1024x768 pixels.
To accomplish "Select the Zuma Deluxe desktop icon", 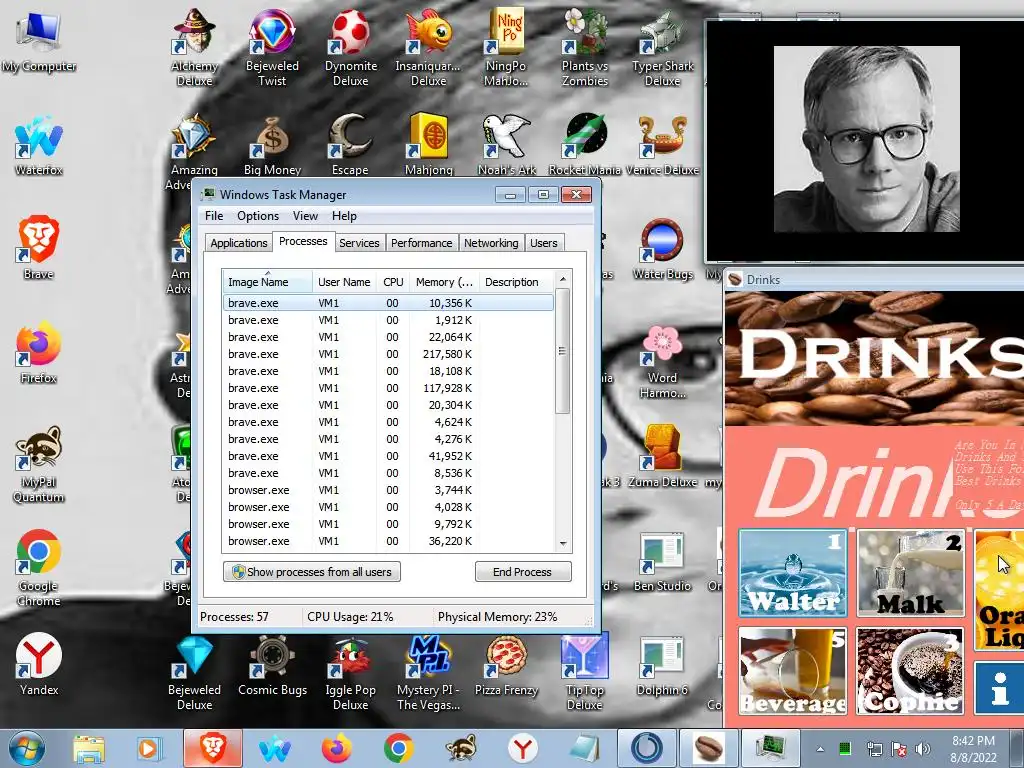I will click(662, 456).
